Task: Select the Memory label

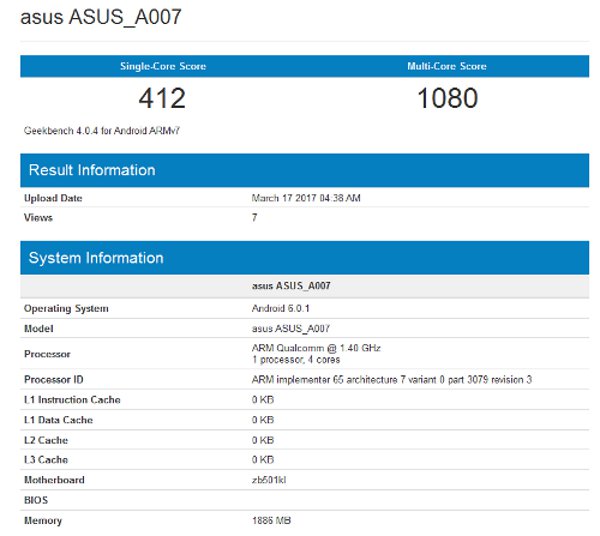Action: point(43,521)
